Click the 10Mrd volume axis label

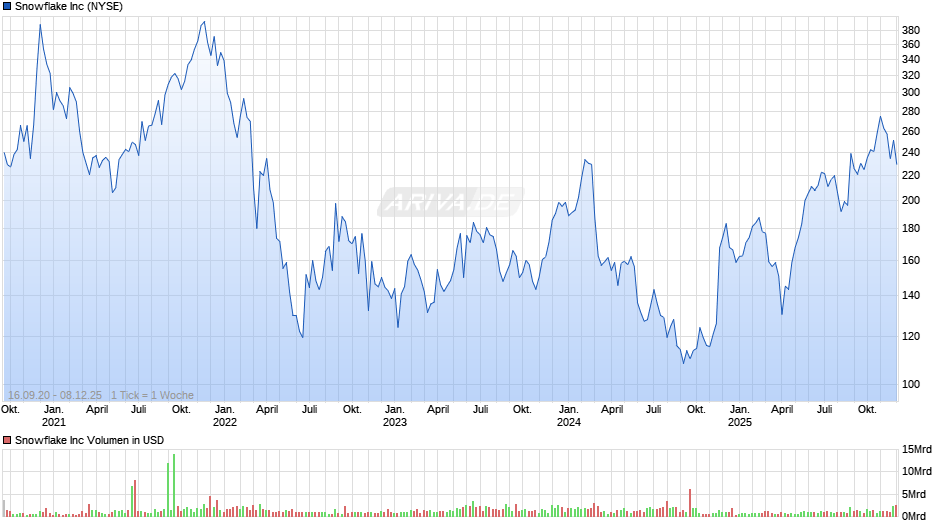point(917,471)
